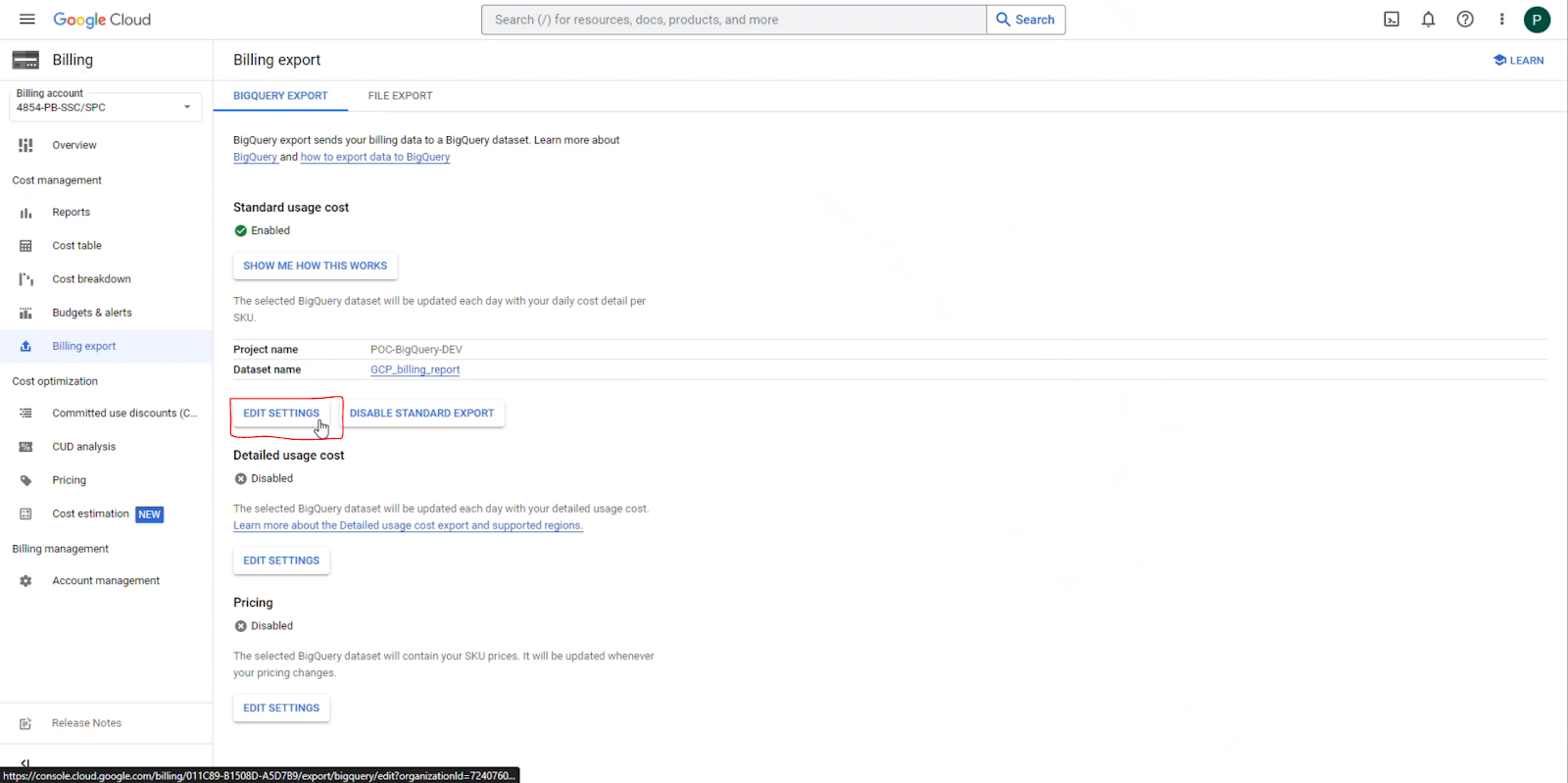This screenshot has width=1568, height=783.
Task: Open the user account avatar P
Action: pos(1537,20)
